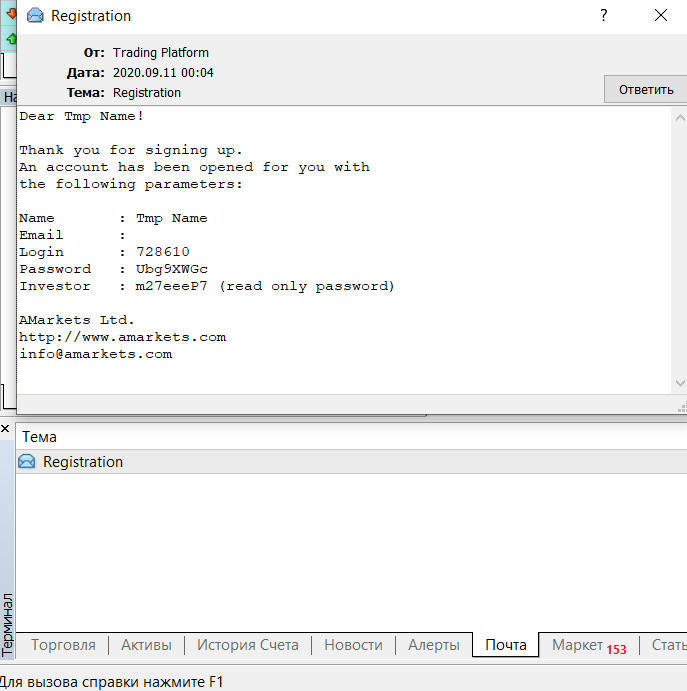Image resolution: width=687 pixels, height=691 pixels.
Task: Click the resize grip of the message window
Action: 682,407
